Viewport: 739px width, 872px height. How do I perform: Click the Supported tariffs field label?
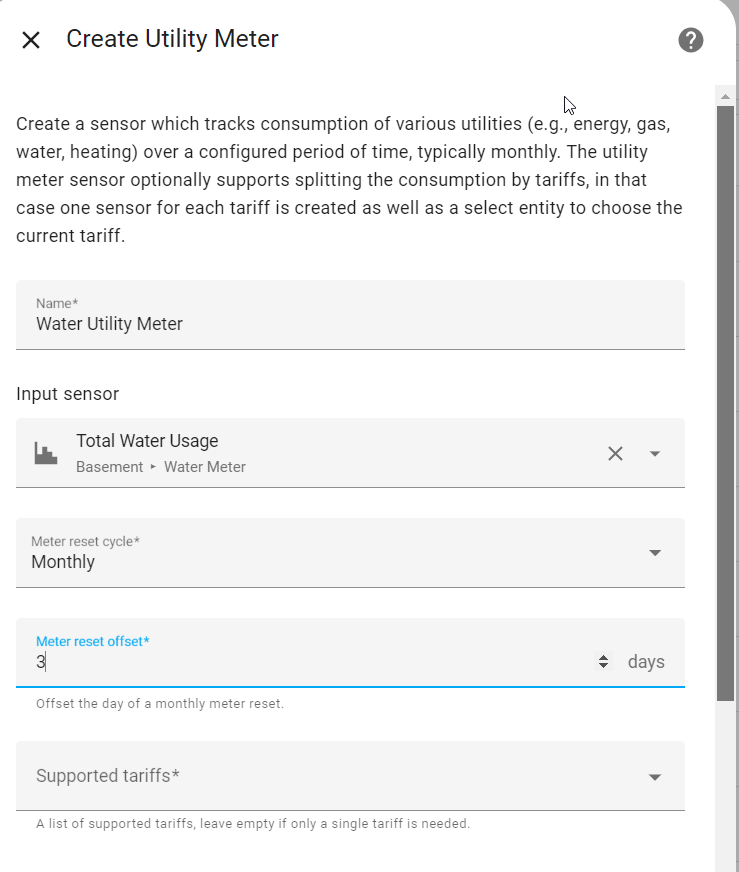point(108,776)
